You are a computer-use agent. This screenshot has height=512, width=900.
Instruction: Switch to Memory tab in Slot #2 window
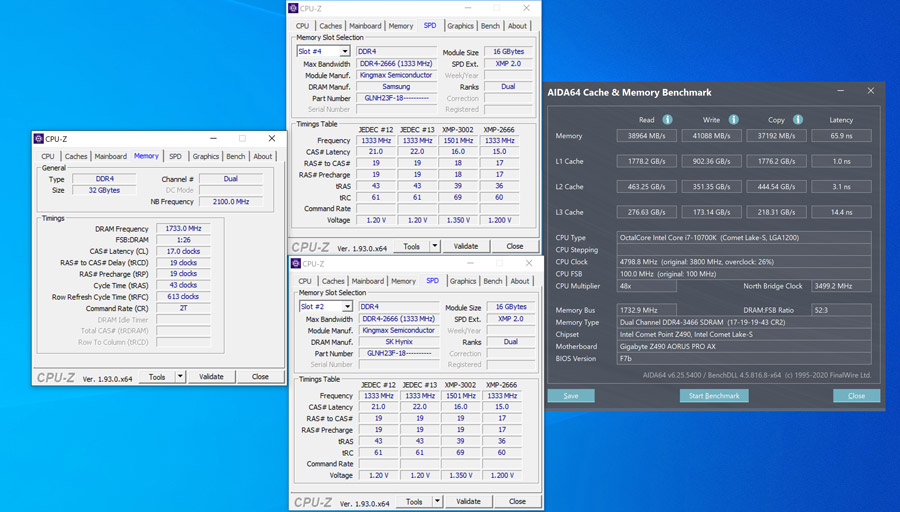pyautogui.click(x=403, y=281)
